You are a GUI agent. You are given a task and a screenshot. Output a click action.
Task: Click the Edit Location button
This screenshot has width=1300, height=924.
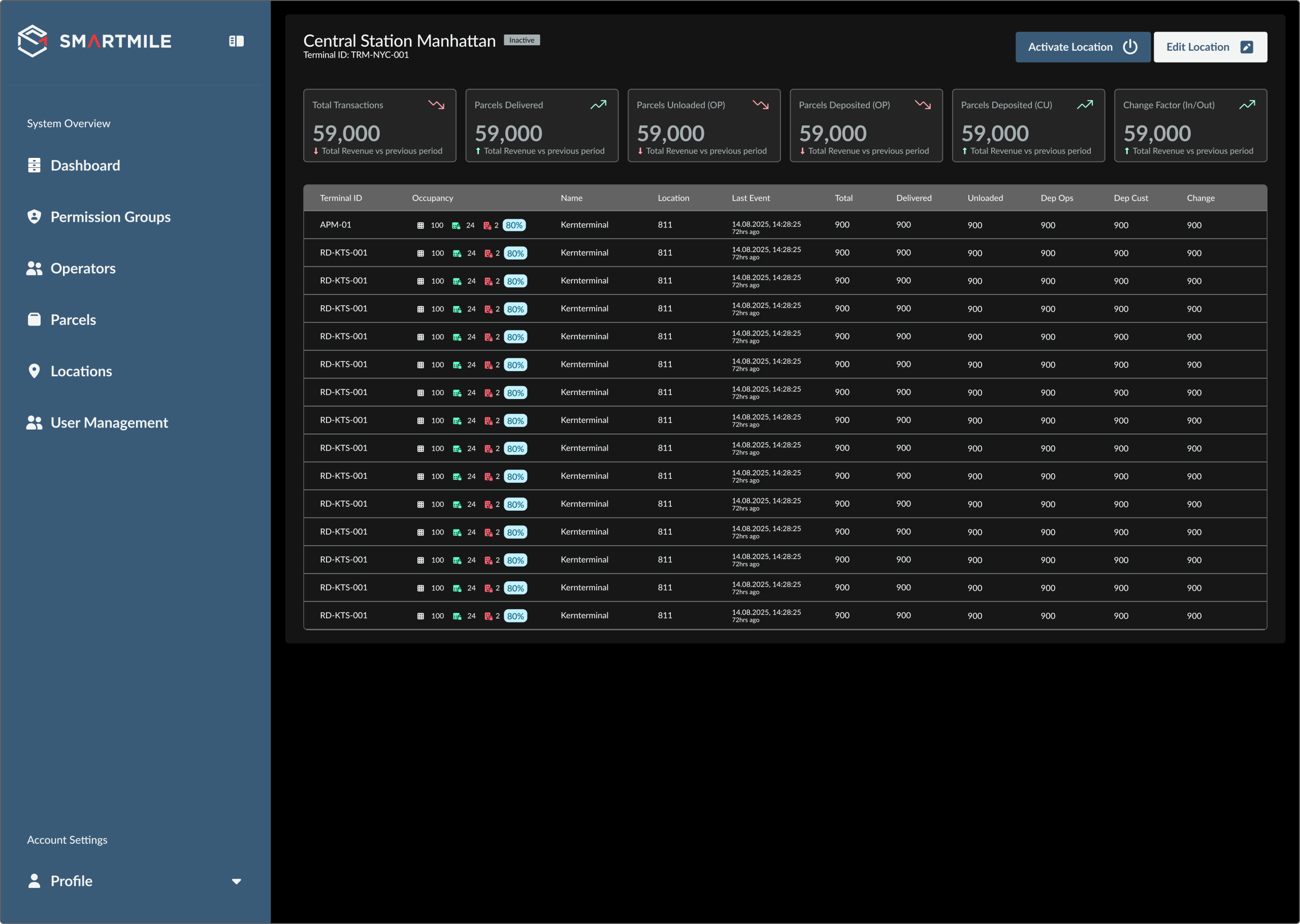point(1210,47)
